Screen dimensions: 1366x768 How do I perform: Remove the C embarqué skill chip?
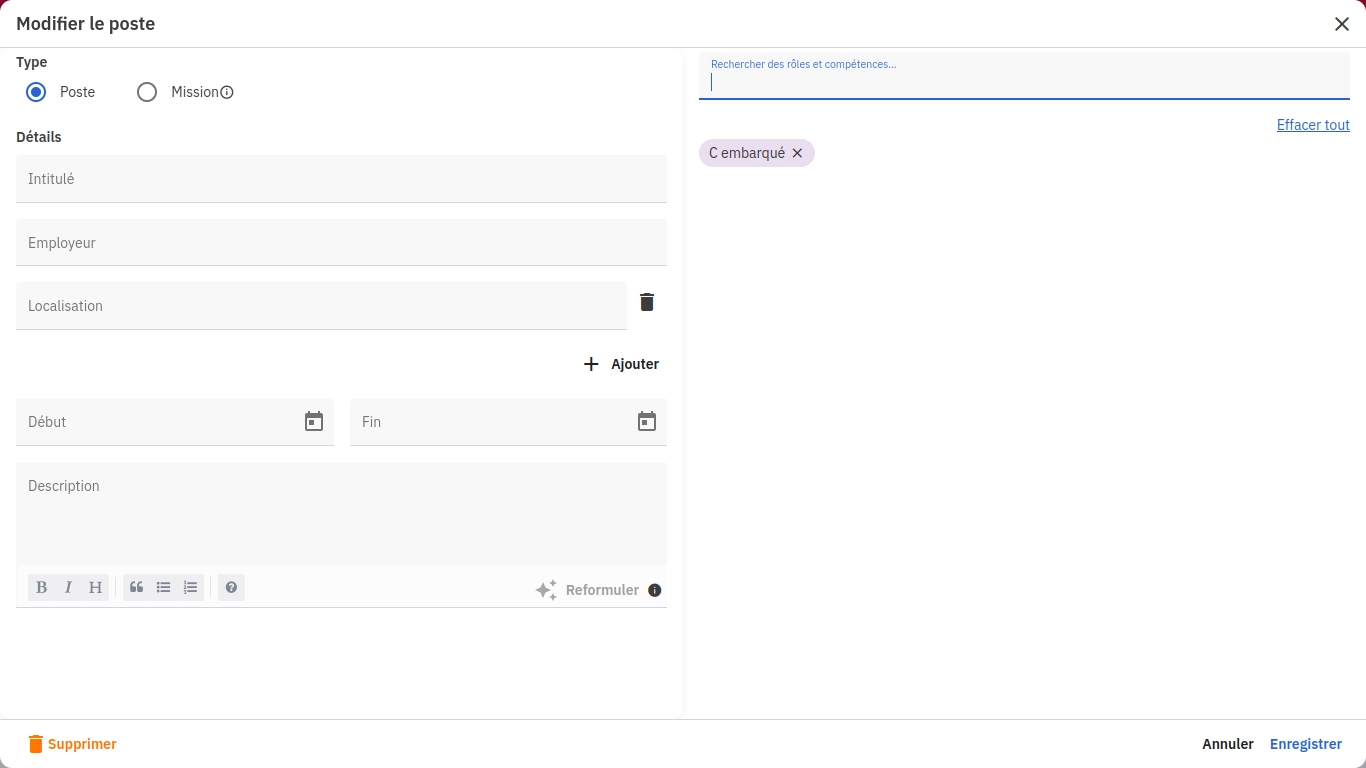pos(797,153)
